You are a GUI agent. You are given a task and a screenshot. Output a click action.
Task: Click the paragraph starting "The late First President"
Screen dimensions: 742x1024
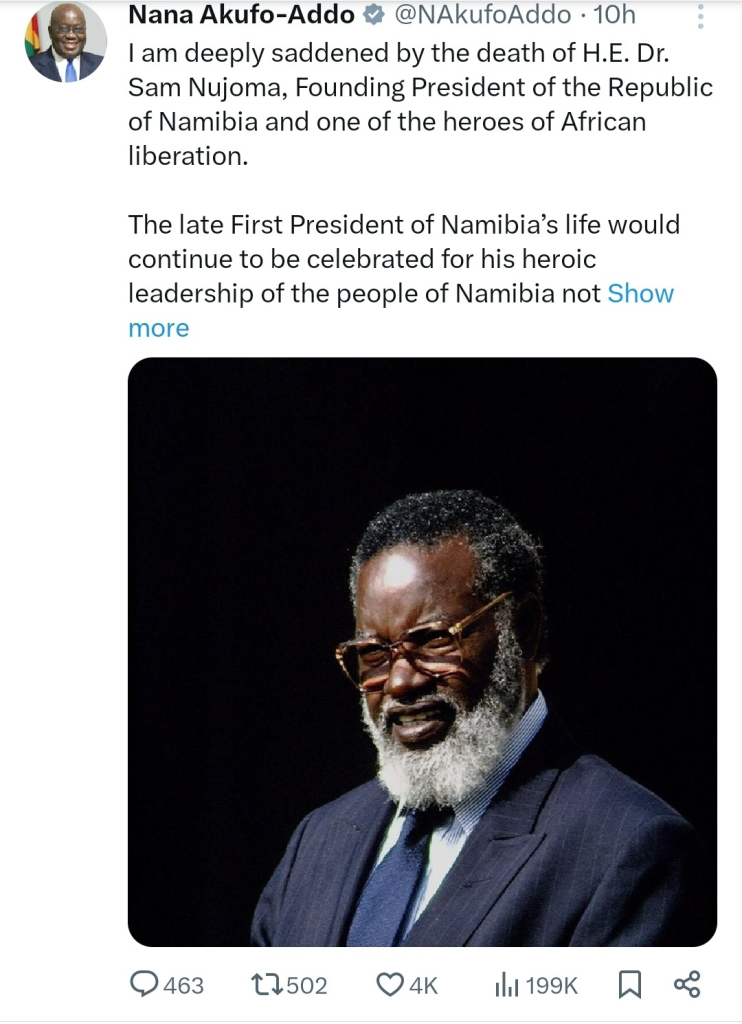(x=400, y=259)
